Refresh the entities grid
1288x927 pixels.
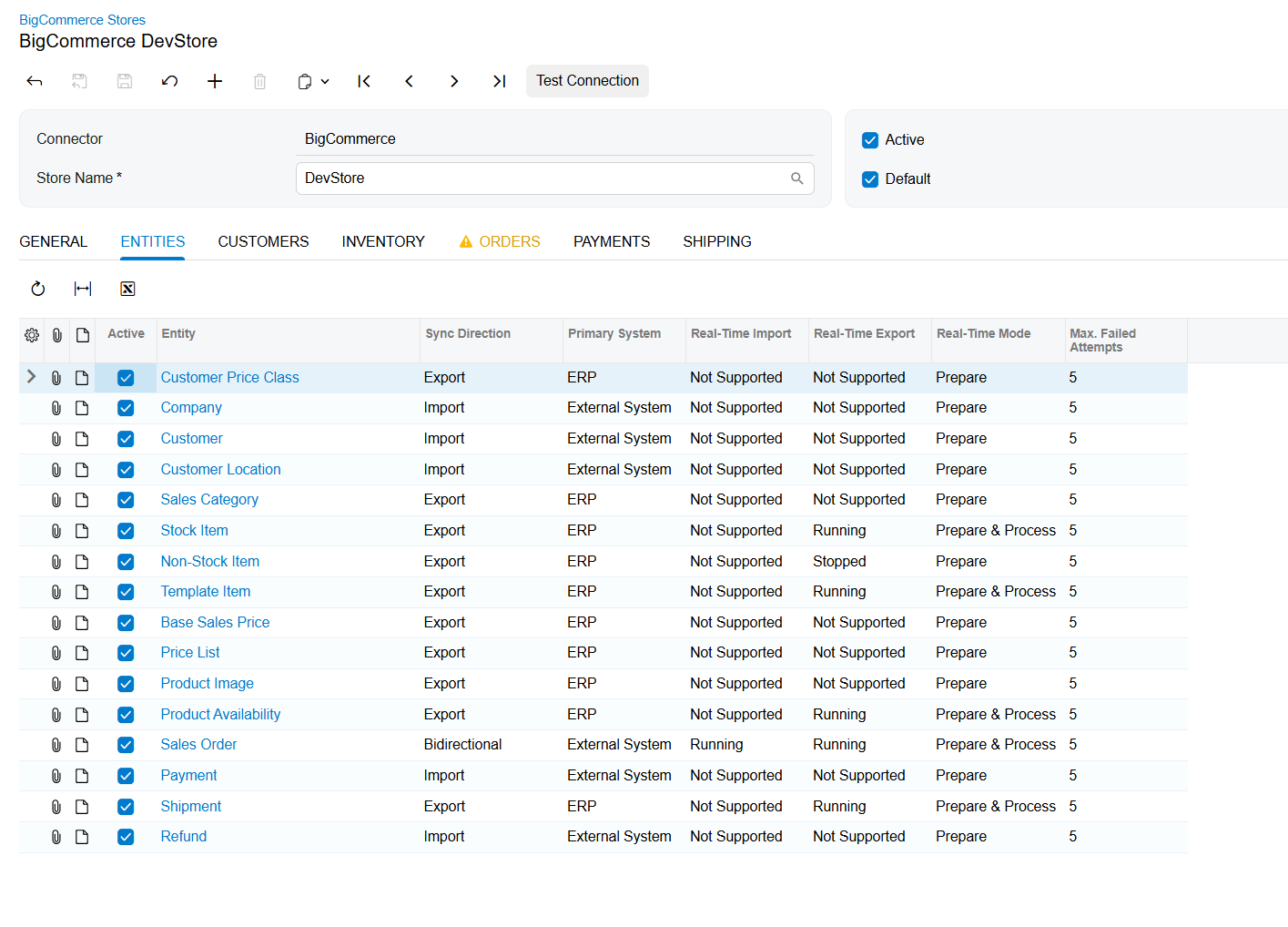tap(38, 289)
